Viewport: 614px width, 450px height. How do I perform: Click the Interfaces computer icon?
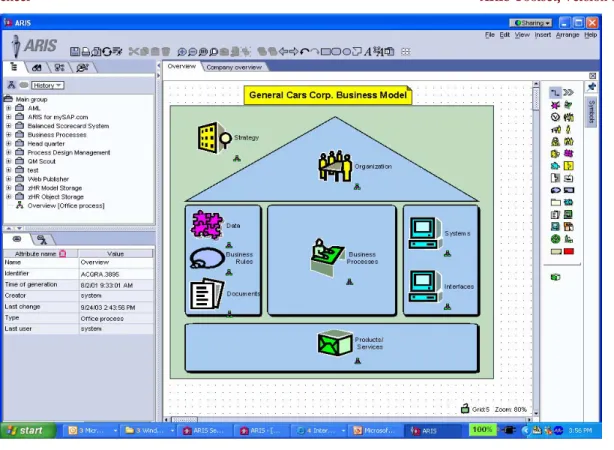click(425, 286)
